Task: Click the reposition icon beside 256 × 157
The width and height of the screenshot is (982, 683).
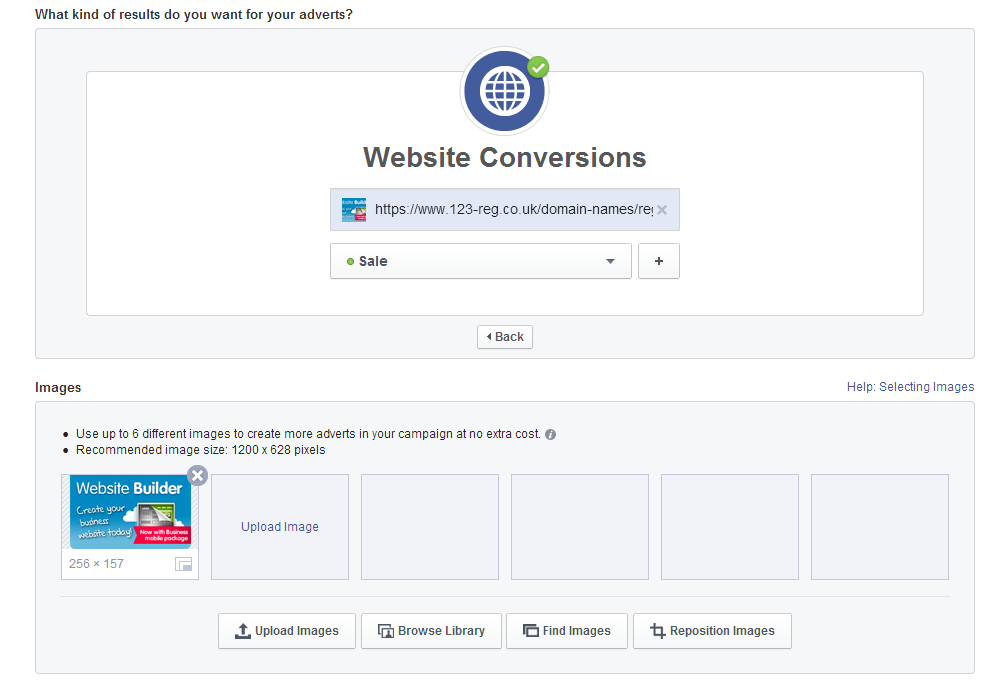Action: 183,564
